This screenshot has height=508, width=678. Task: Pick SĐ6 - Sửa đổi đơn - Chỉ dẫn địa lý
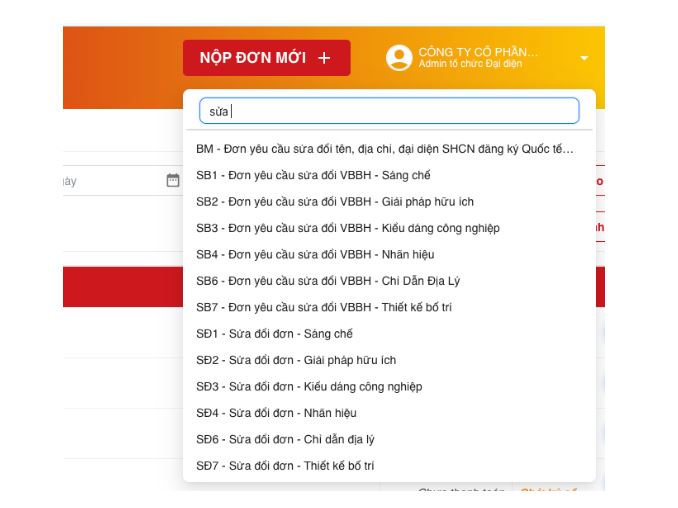click(285, 439)
